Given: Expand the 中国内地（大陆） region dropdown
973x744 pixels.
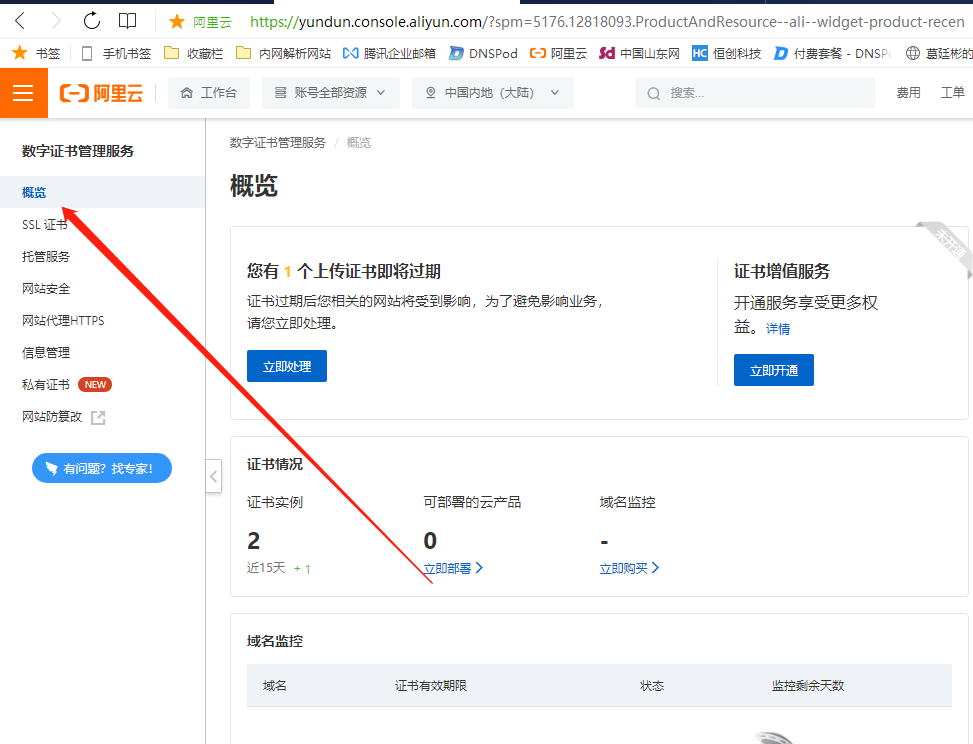Looking at the screenshot, I should click(x=492, y=93).
